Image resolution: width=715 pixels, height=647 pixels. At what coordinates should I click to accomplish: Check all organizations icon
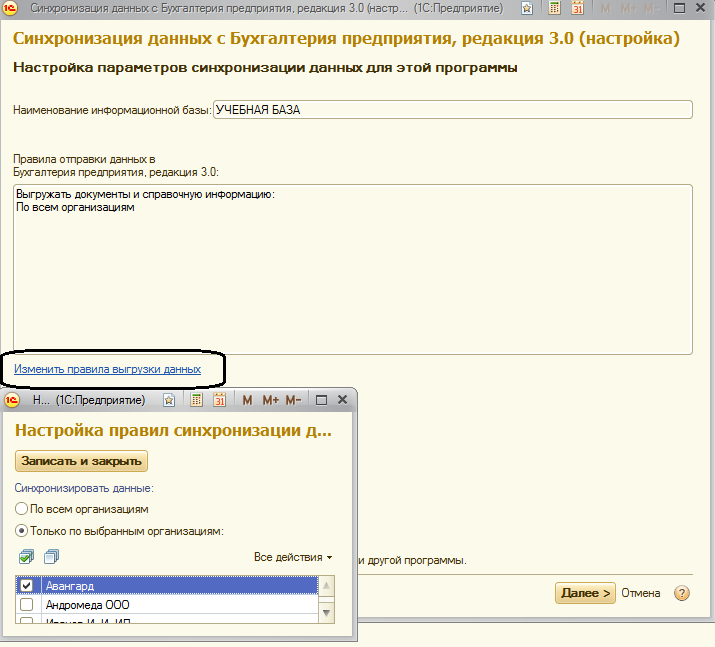pos(26,557)
